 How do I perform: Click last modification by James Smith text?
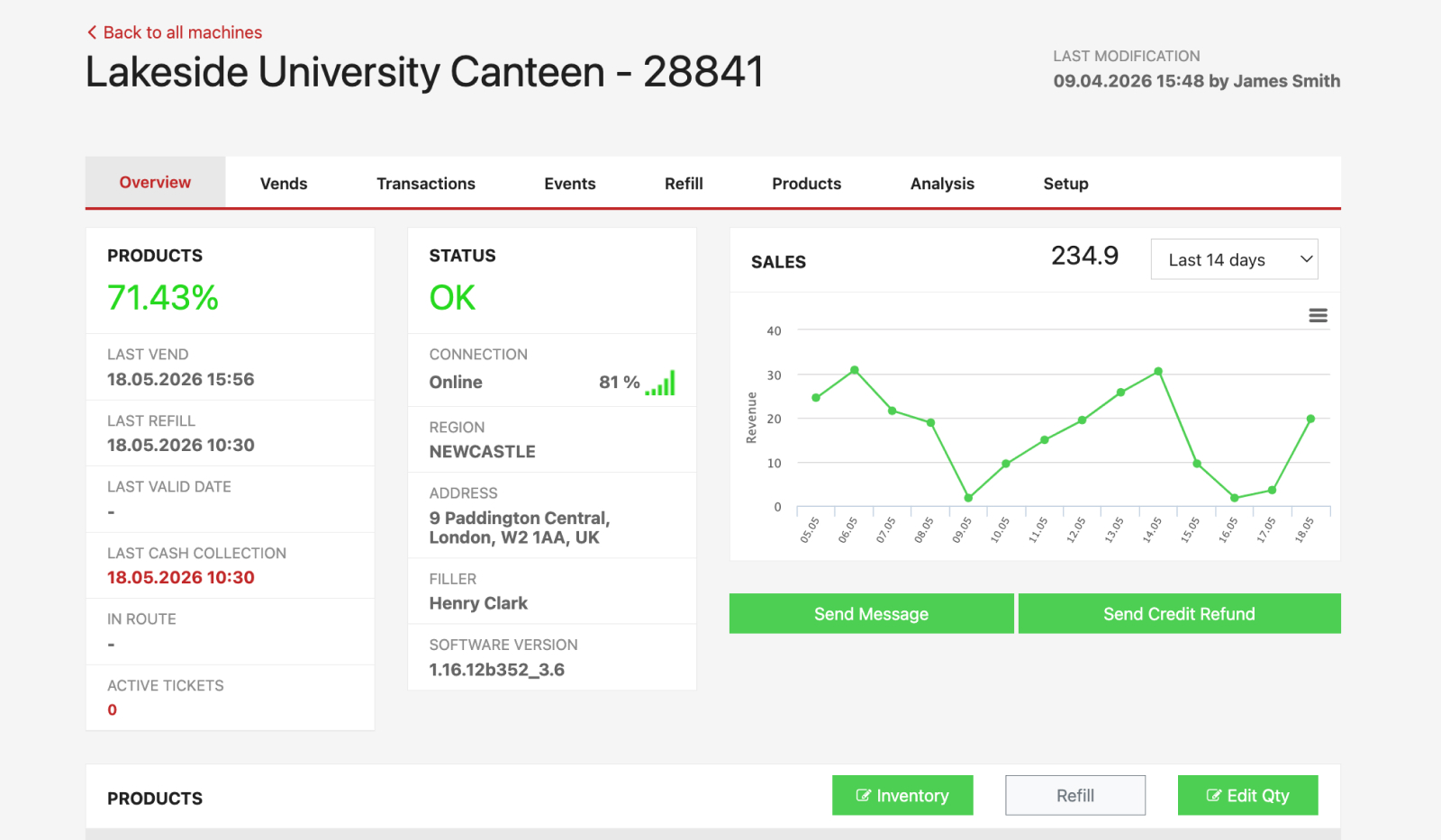(x=1197, y=81)
